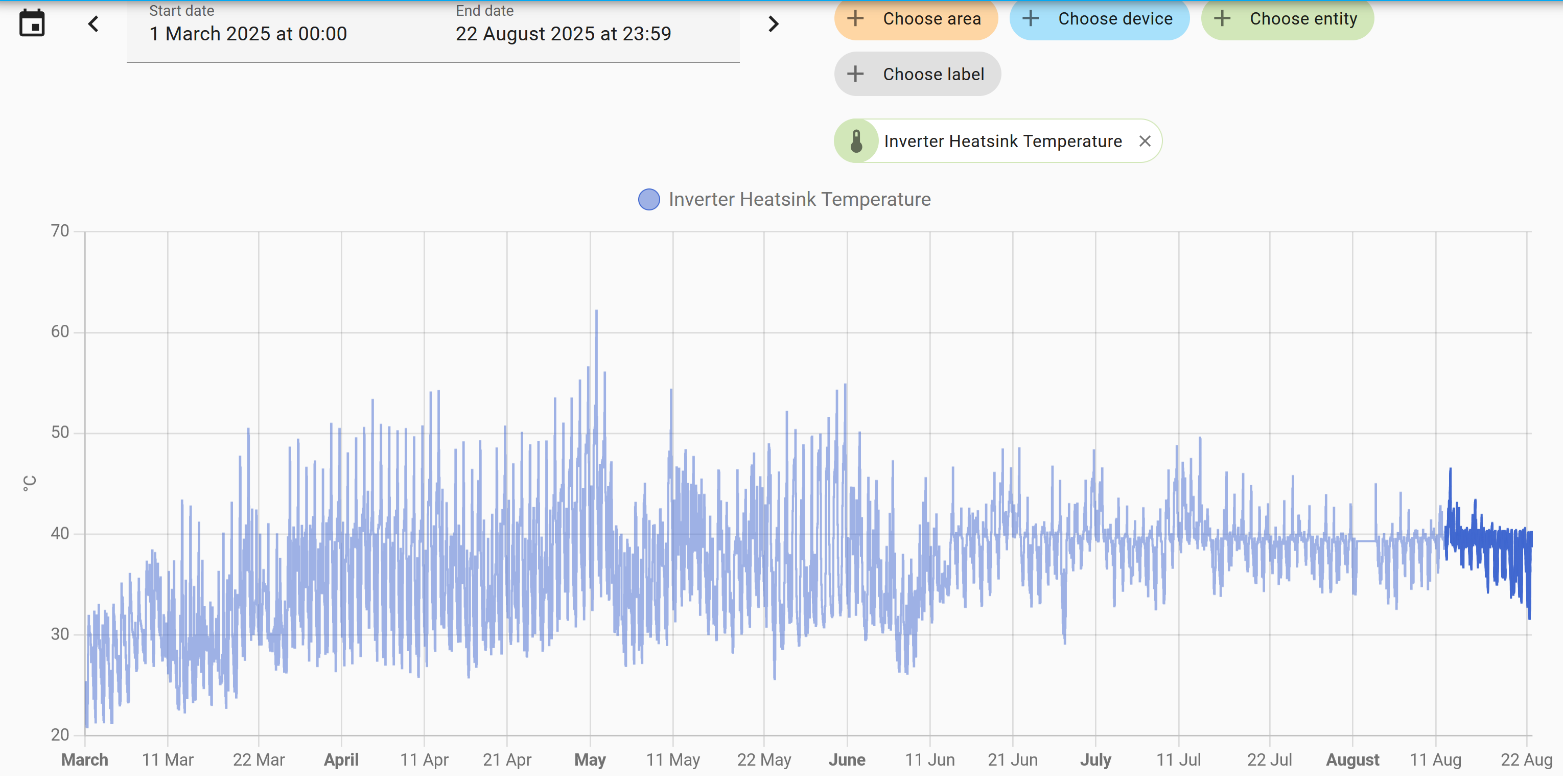Click the 11 Jun axis label
The image size is (1563, 784).
[x=930, y=760]
